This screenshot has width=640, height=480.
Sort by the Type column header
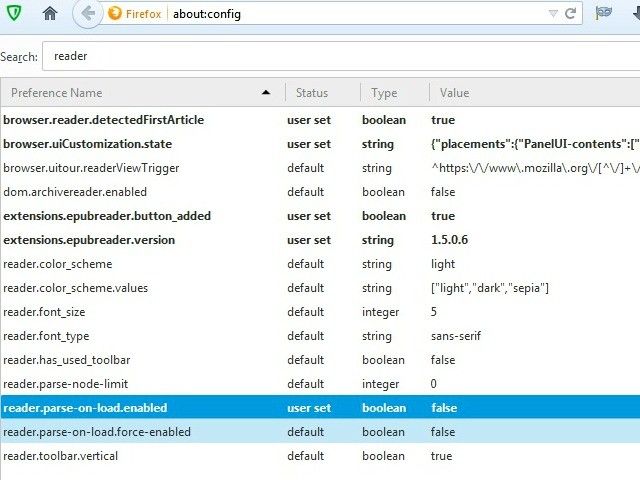click(x=384, y=93)
